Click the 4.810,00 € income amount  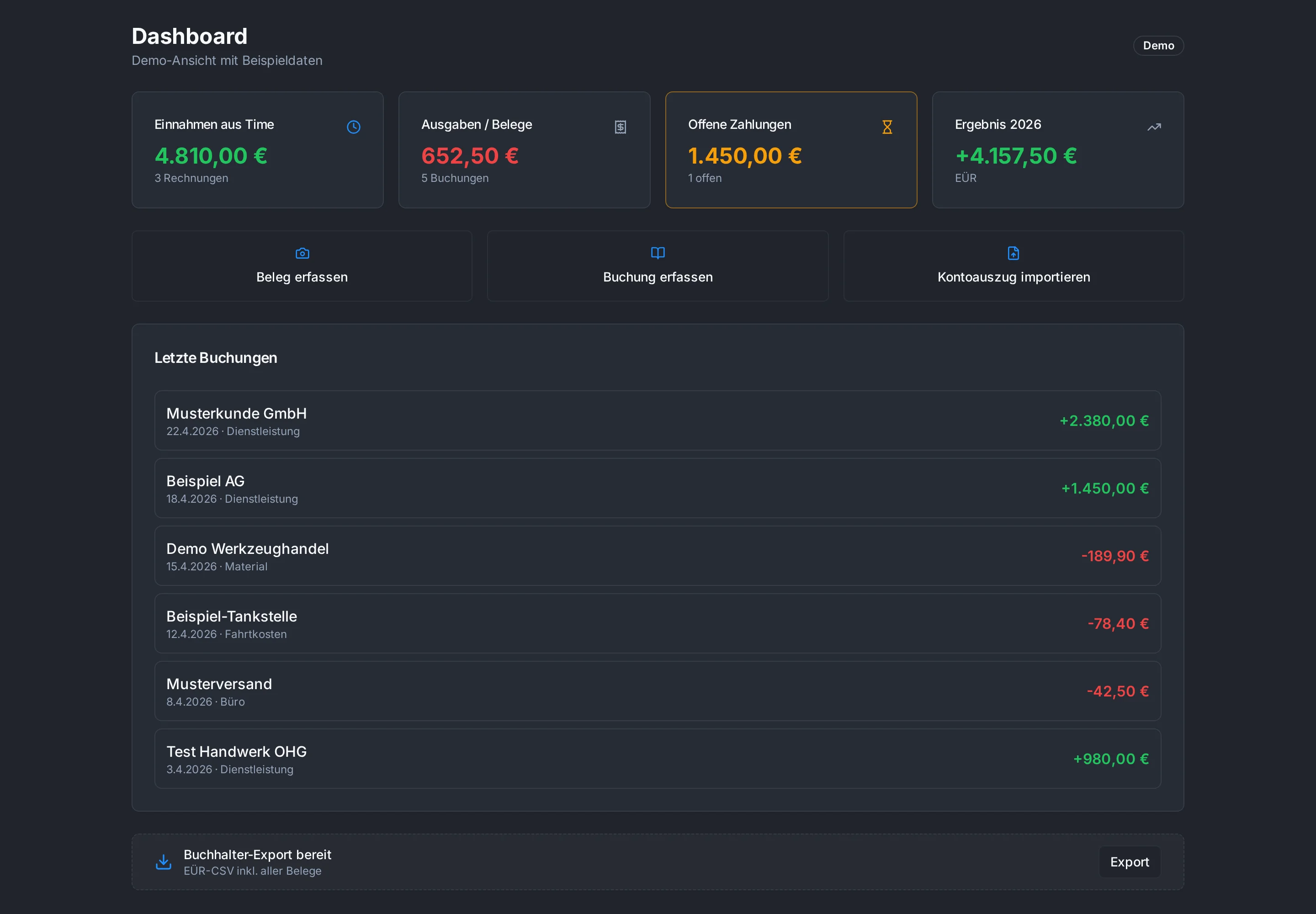pos(211,156)
